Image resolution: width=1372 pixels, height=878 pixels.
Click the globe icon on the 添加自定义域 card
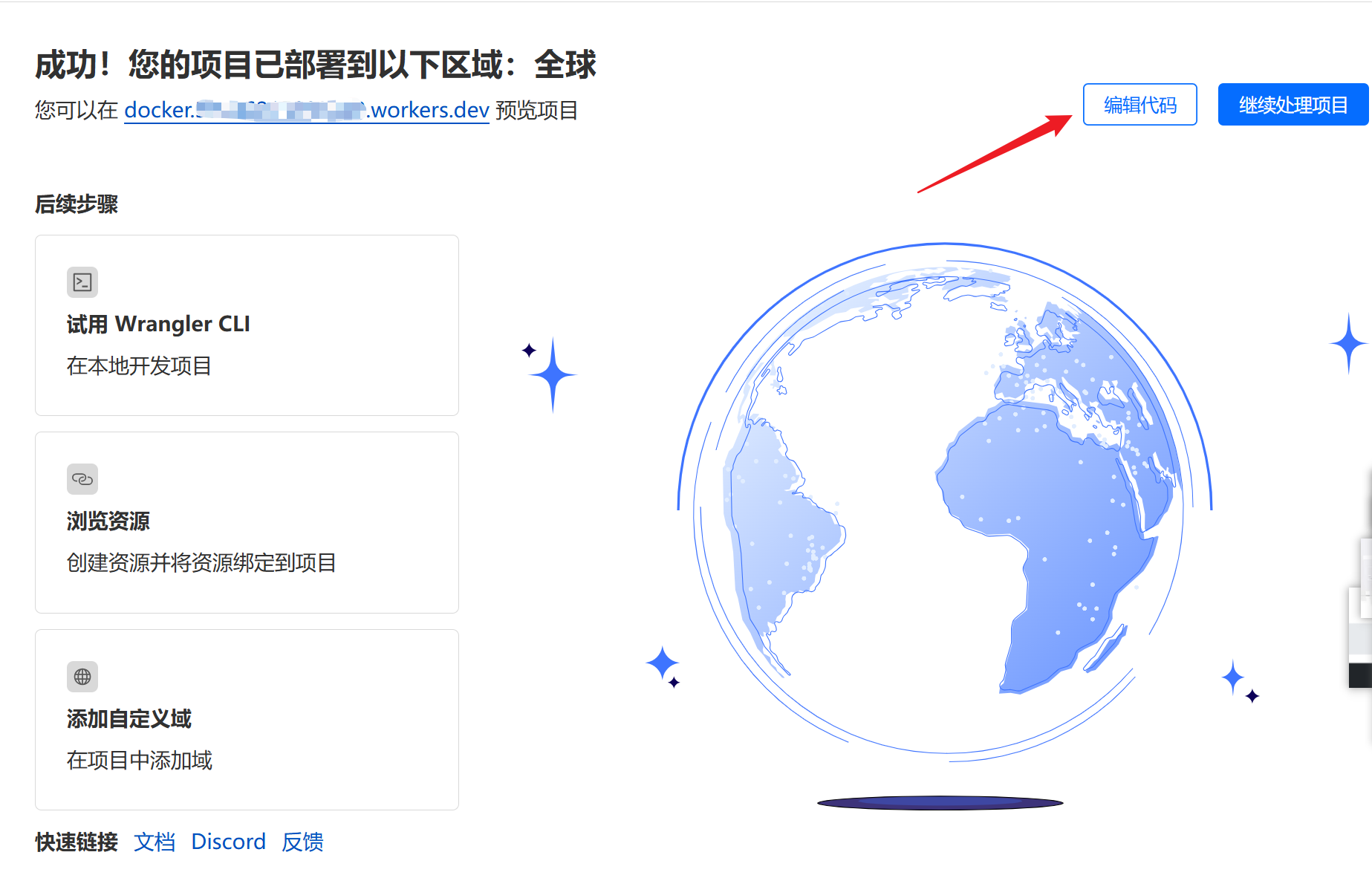pos(82,677)
